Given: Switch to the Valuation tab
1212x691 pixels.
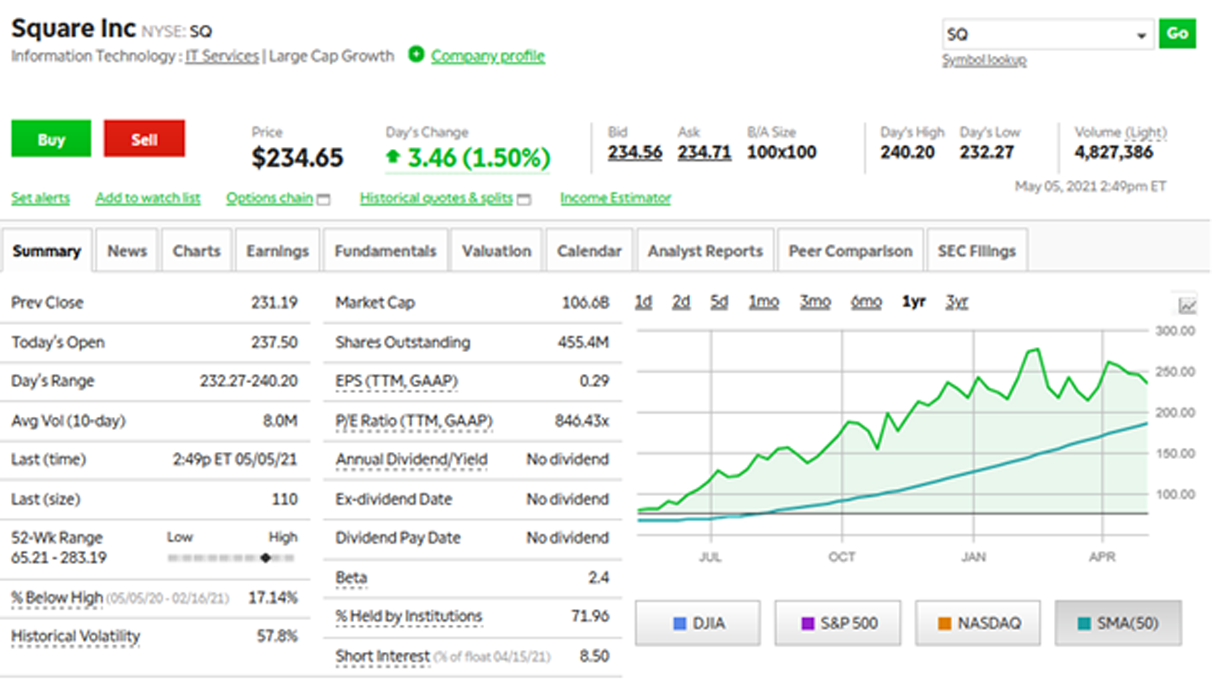Looking at the screenshot, I should [496, 251].
